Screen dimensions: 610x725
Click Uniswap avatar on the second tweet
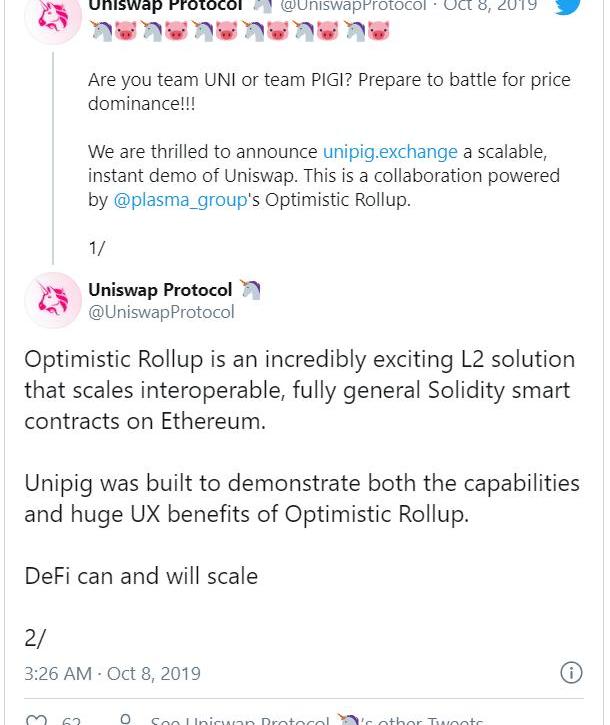52,300
